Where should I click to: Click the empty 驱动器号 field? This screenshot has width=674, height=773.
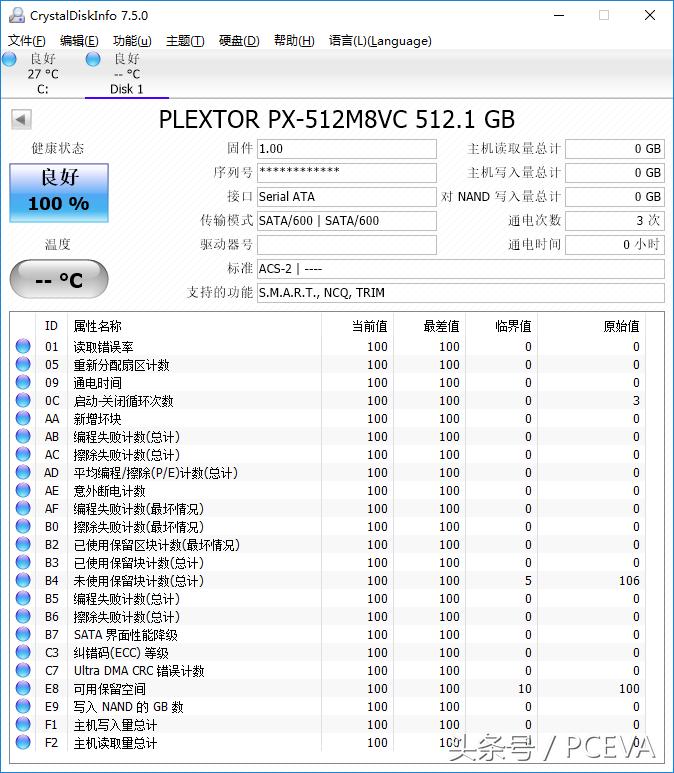point(347,245)
